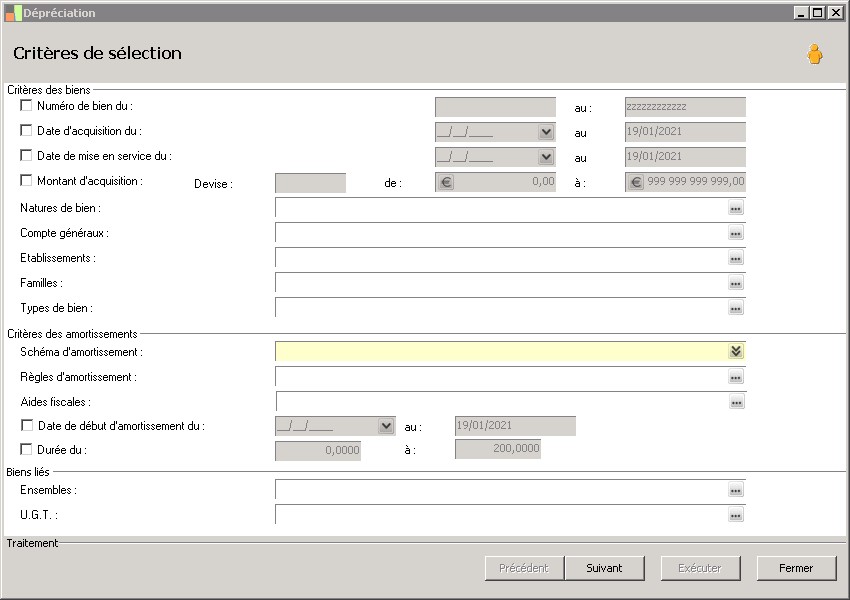The image size is (850, 600).
Task: Toggle the Montant d'acquisition checkbox
Action: tap(26, 181)
